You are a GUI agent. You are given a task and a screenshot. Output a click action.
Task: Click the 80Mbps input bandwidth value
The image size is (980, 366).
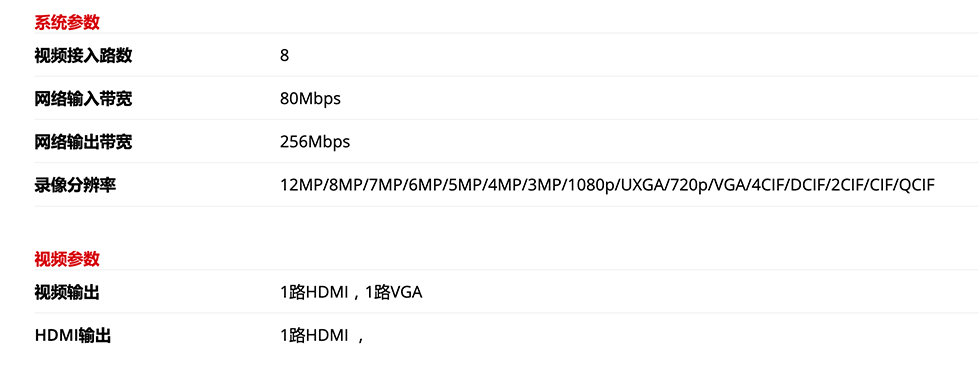[311, 99]
